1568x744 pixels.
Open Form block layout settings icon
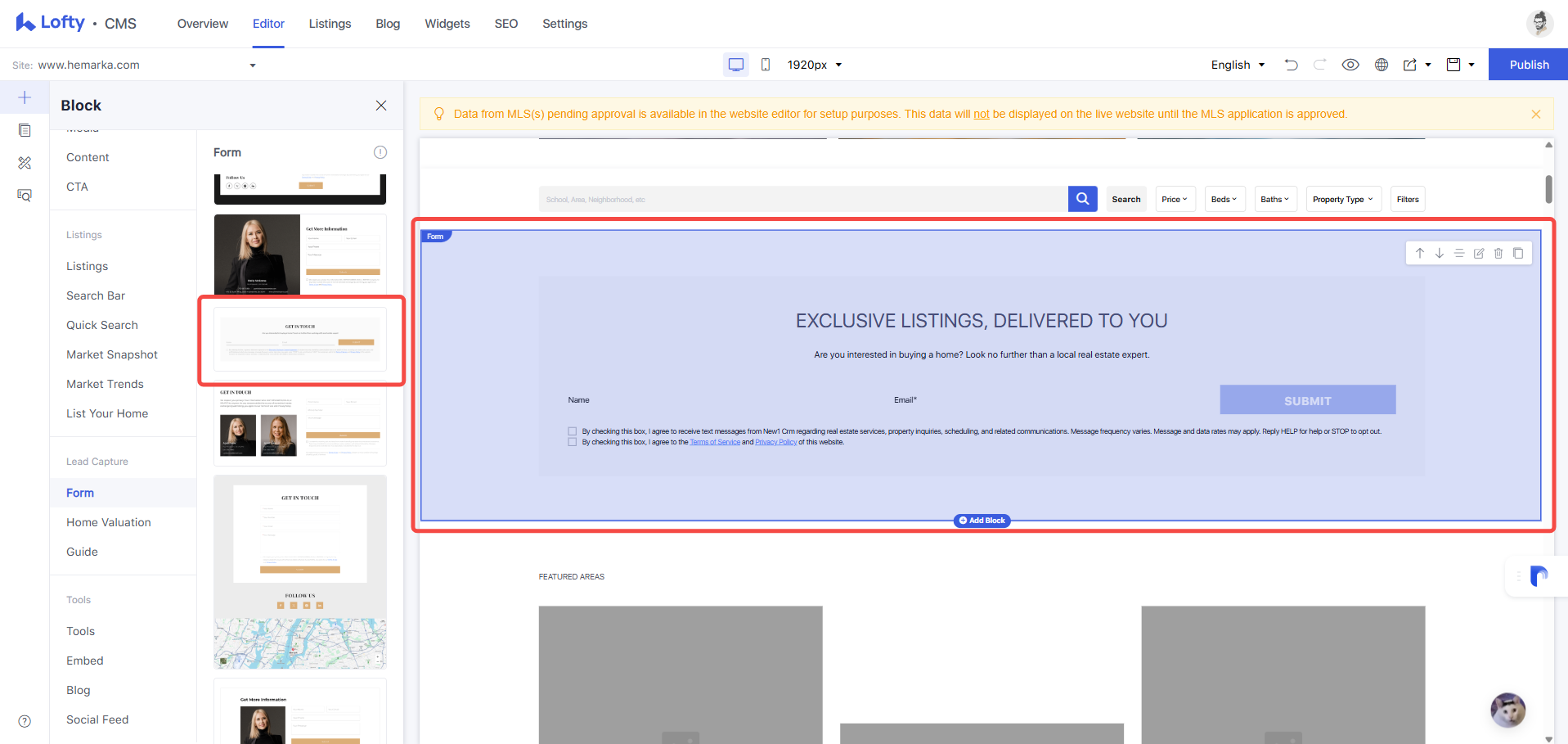pos(1459,253)
